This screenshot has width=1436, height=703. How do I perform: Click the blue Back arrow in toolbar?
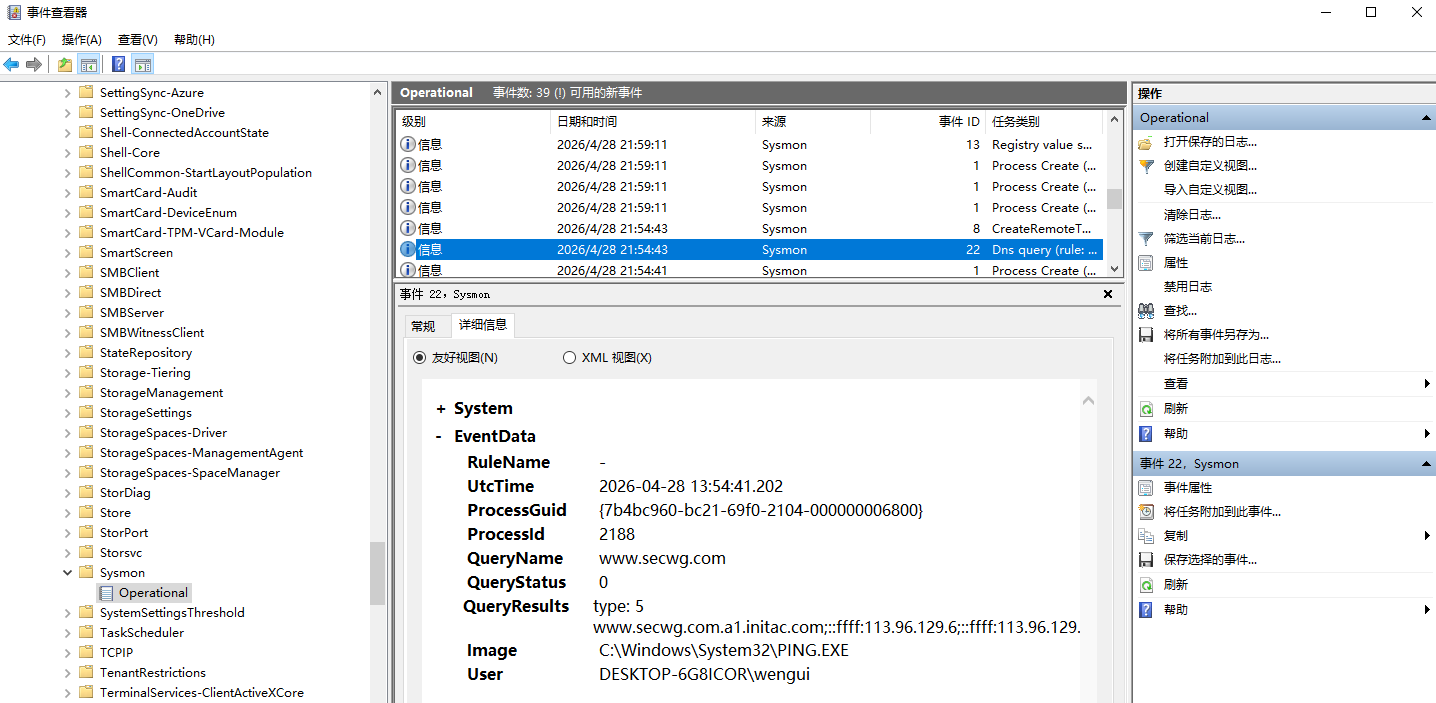coord(11,65)
